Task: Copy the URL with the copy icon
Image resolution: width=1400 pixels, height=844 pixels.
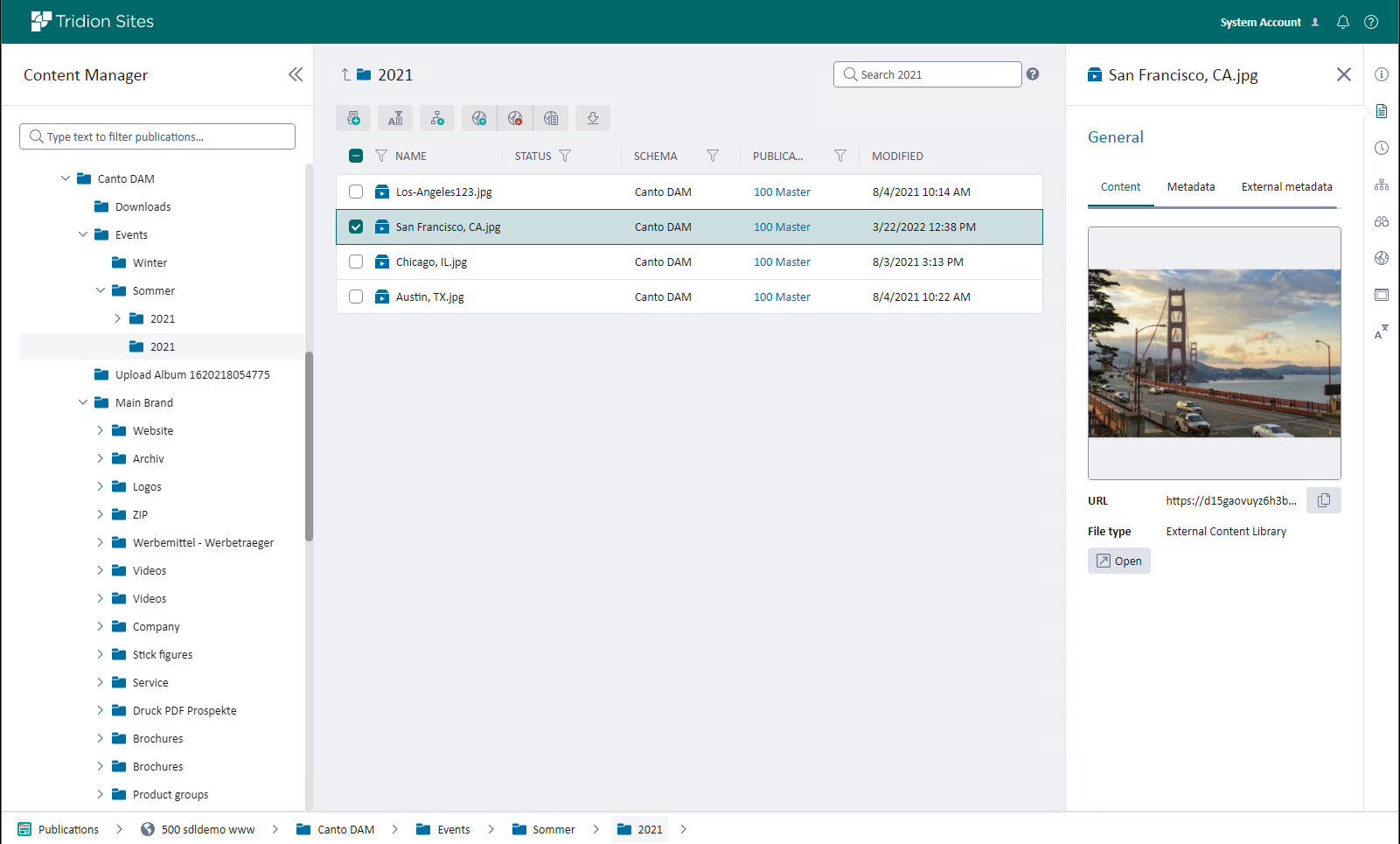Action: point(1324,500)
